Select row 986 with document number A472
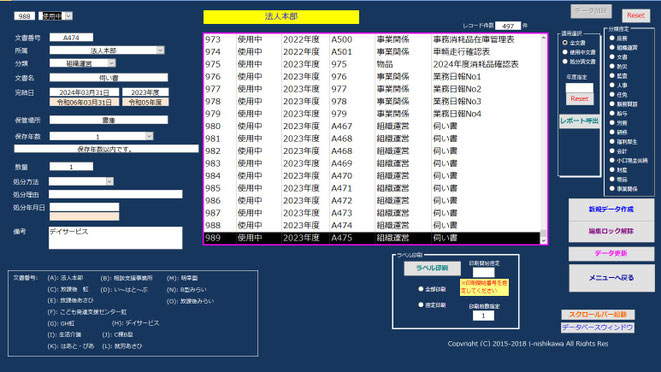Image resolution: width=661 pixels, height=372 pixels. pos(372,201)
